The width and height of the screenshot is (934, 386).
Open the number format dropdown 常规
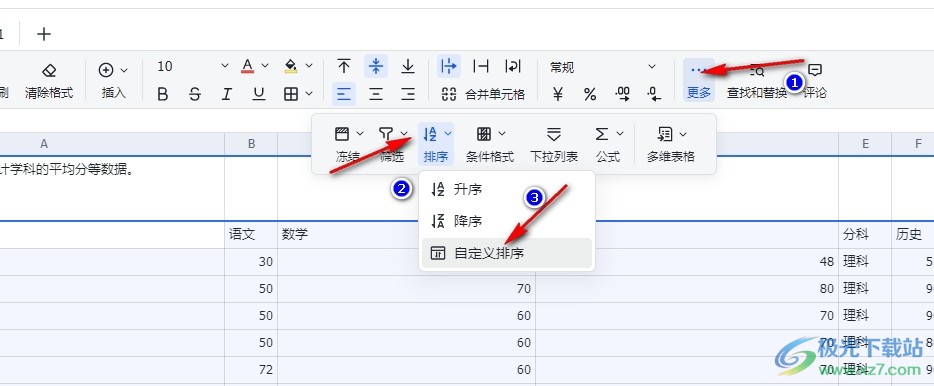[x=602, y=67]
